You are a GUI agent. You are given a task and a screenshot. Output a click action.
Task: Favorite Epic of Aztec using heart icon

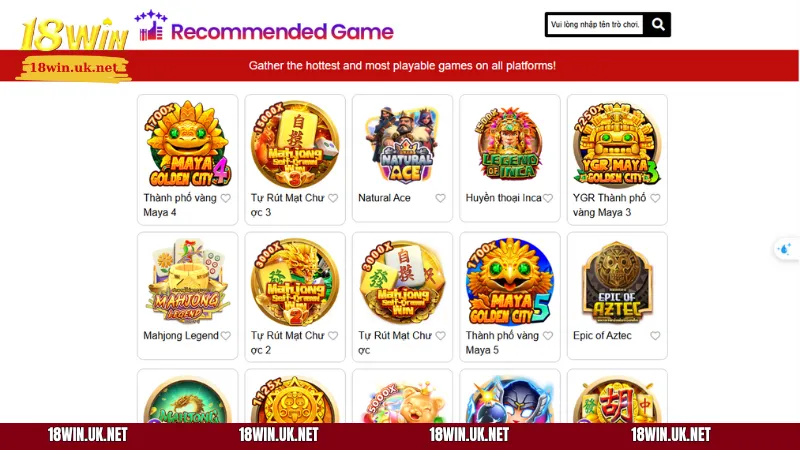coord(655,336)
